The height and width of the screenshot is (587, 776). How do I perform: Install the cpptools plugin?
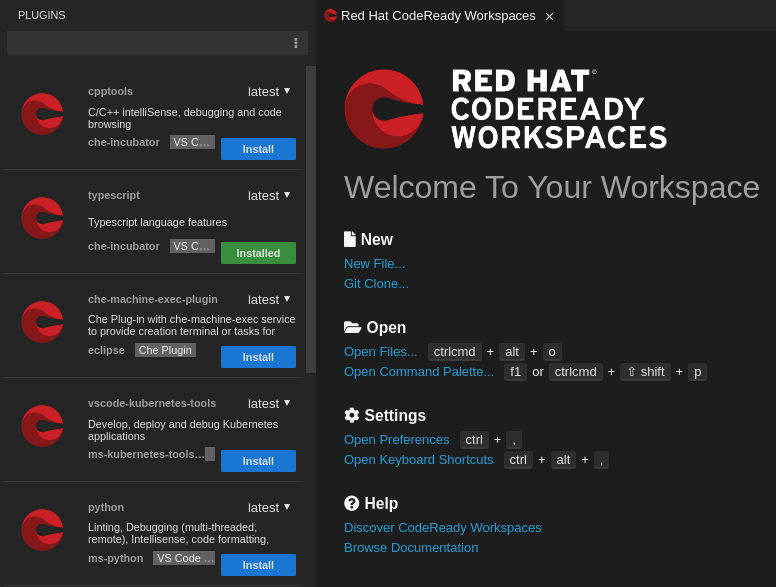pos(258,149)
